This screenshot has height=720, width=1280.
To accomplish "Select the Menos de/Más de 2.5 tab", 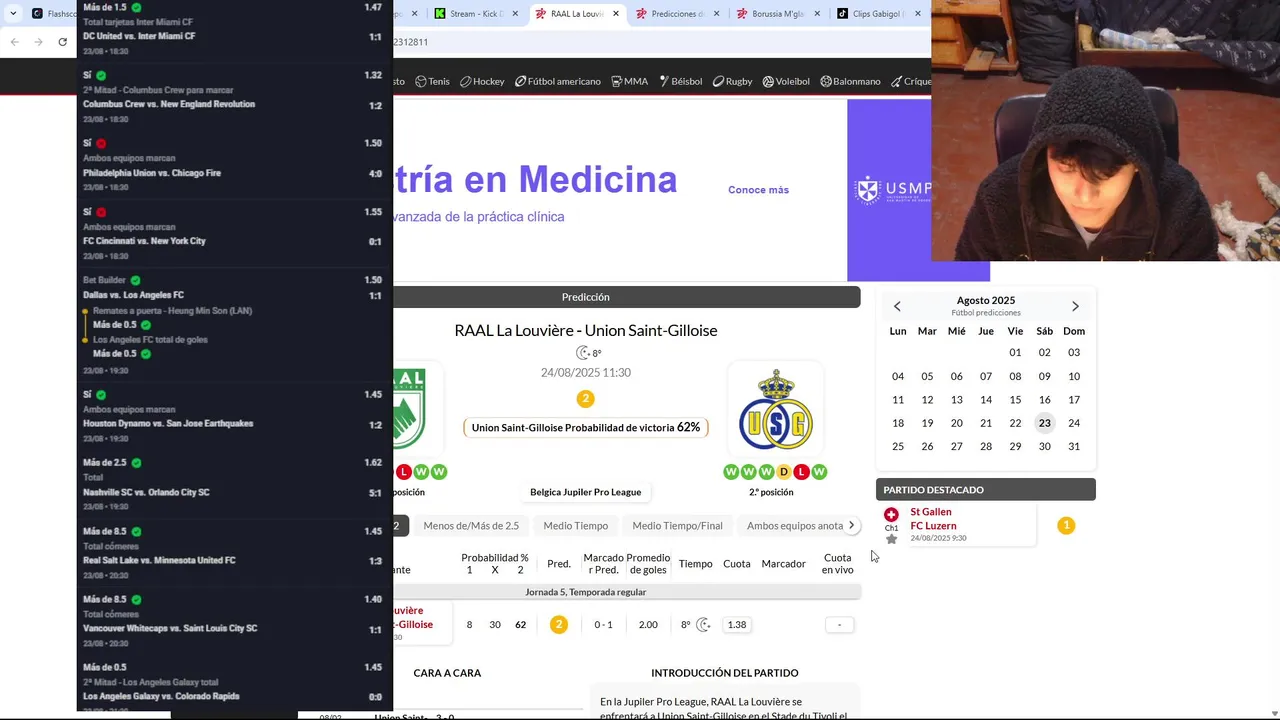I will (471, 526).
